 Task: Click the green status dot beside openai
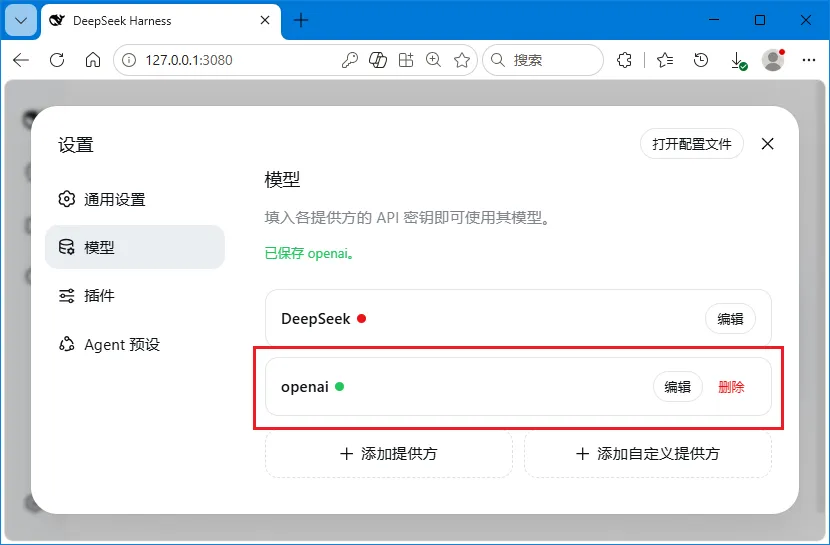click(x=340, y=386)
